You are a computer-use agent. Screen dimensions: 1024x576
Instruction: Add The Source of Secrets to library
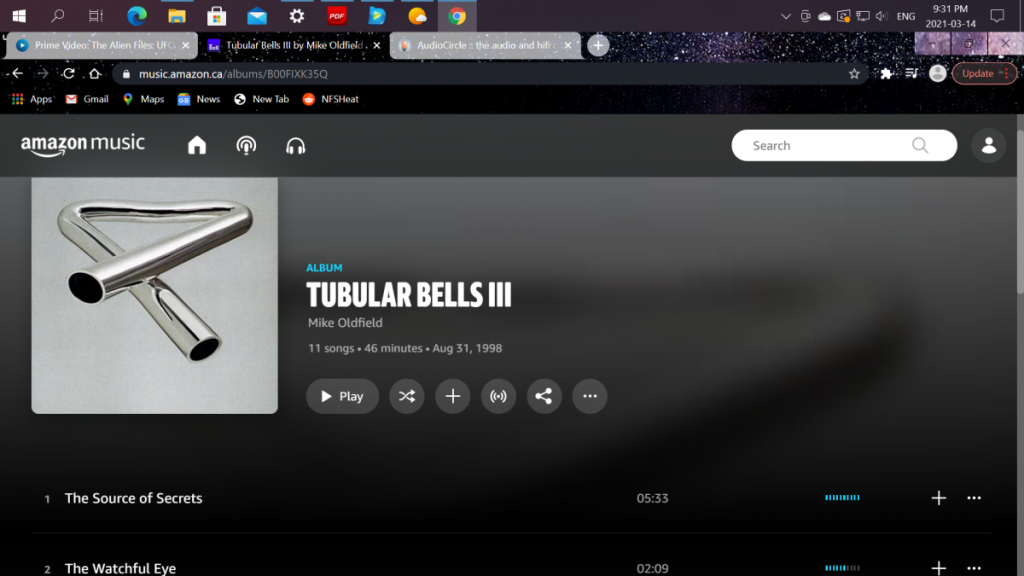(938, 498)
